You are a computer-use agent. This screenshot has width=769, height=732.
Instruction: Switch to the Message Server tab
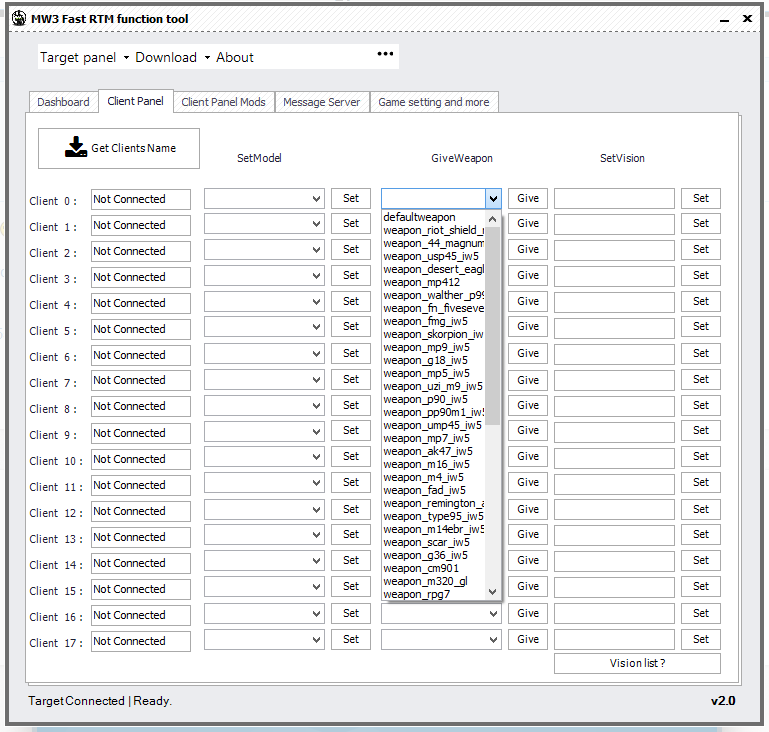point(322,102)
